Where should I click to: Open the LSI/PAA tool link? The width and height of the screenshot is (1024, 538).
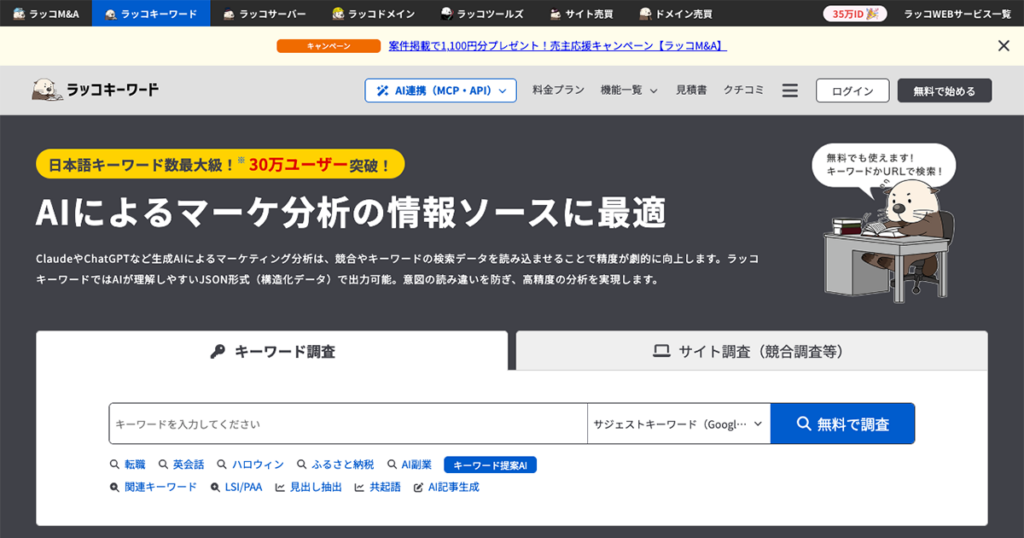[x=236, y=487]
